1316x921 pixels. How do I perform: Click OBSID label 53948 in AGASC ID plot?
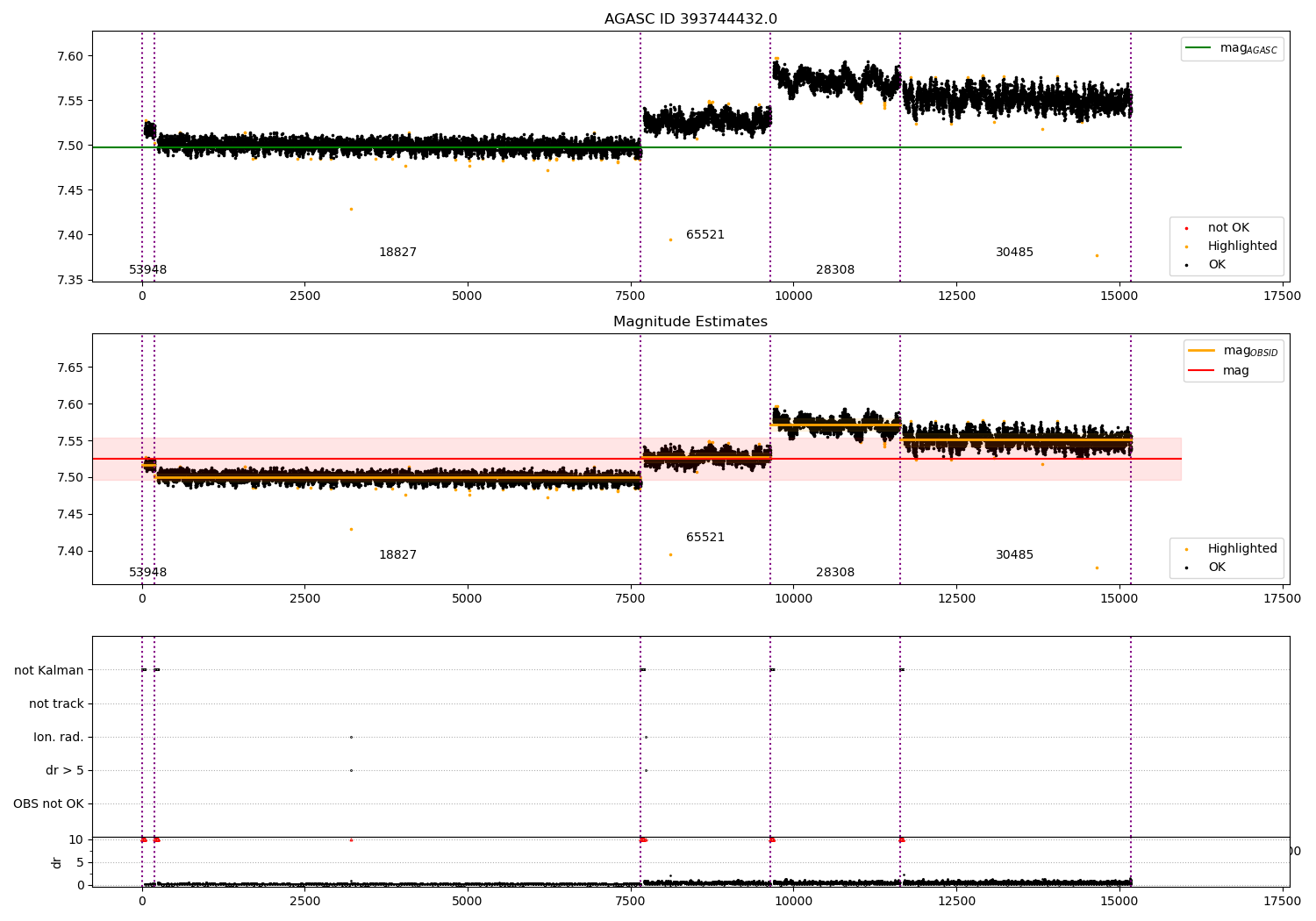tap(147, 270)
